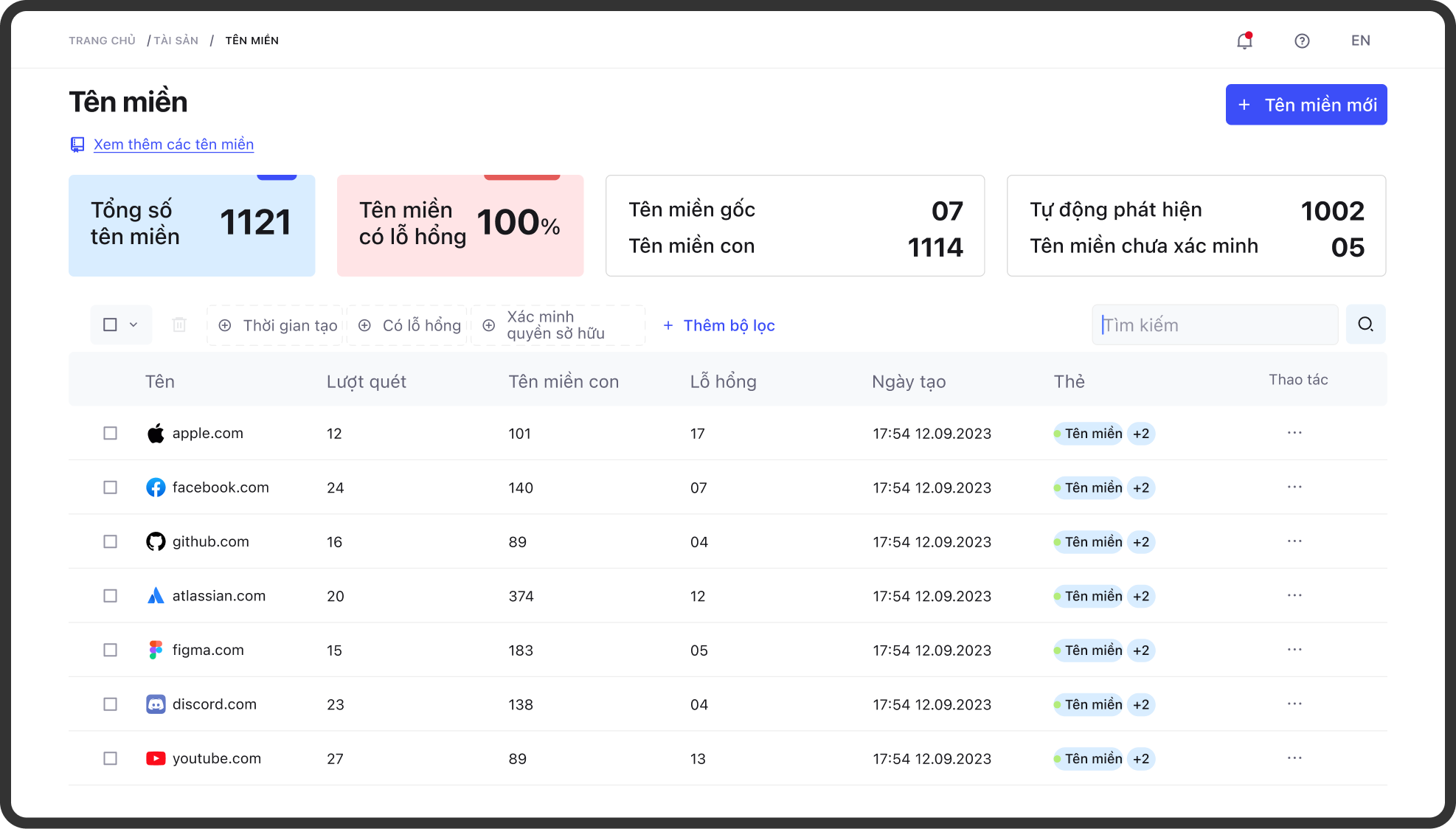This screenshot has height=829, width=1456.
Task: Click the book icon near domain link
Action: click(x=77, y=145)
